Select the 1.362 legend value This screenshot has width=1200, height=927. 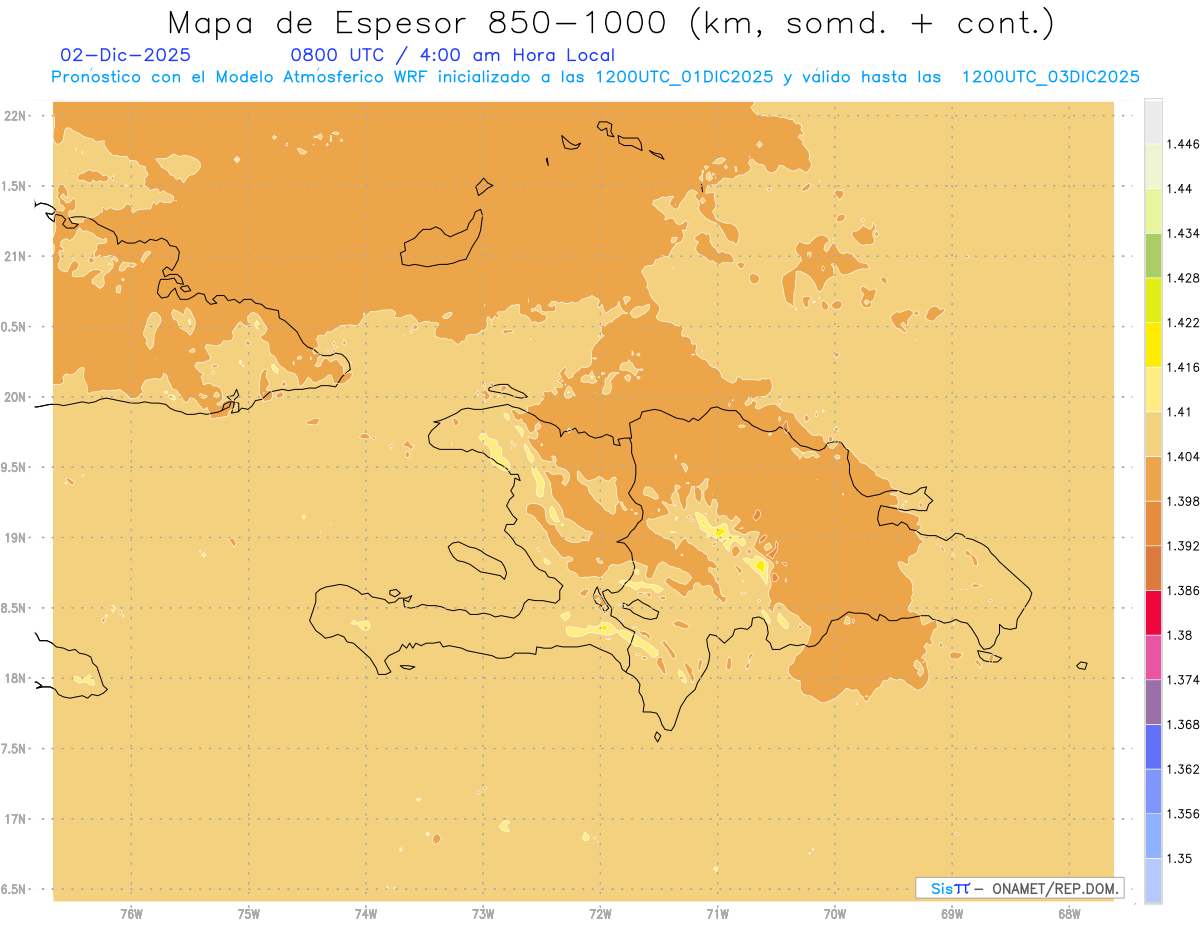pyautogui.click(x=1183, y=769)
